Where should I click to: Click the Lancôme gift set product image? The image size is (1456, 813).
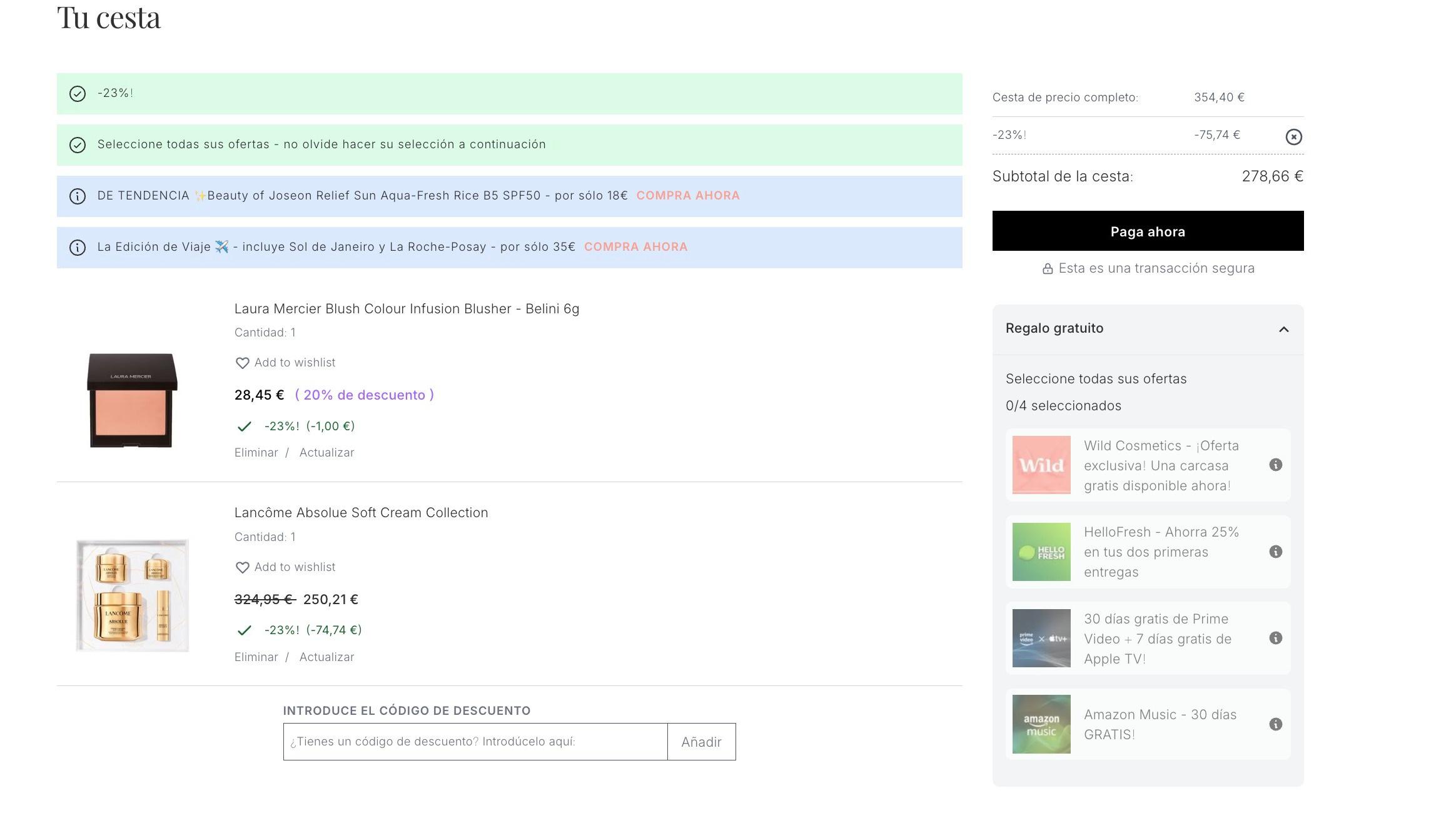(x=132, y=595)
